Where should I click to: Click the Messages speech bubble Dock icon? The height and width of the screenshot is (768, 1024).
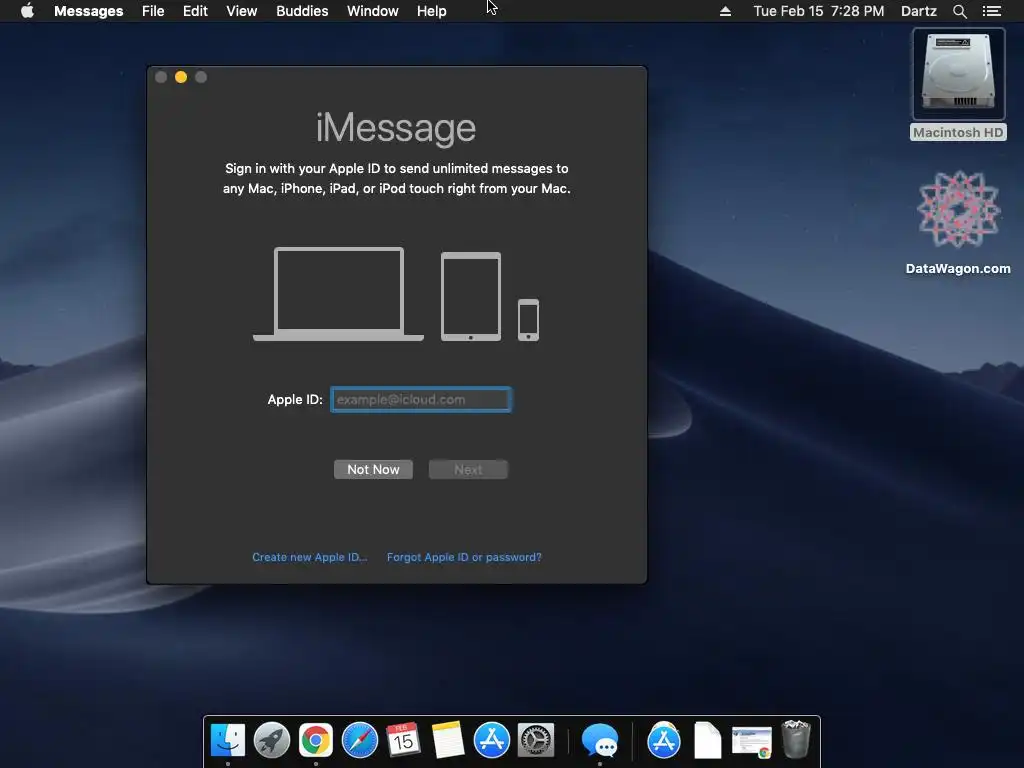(600, 741)
